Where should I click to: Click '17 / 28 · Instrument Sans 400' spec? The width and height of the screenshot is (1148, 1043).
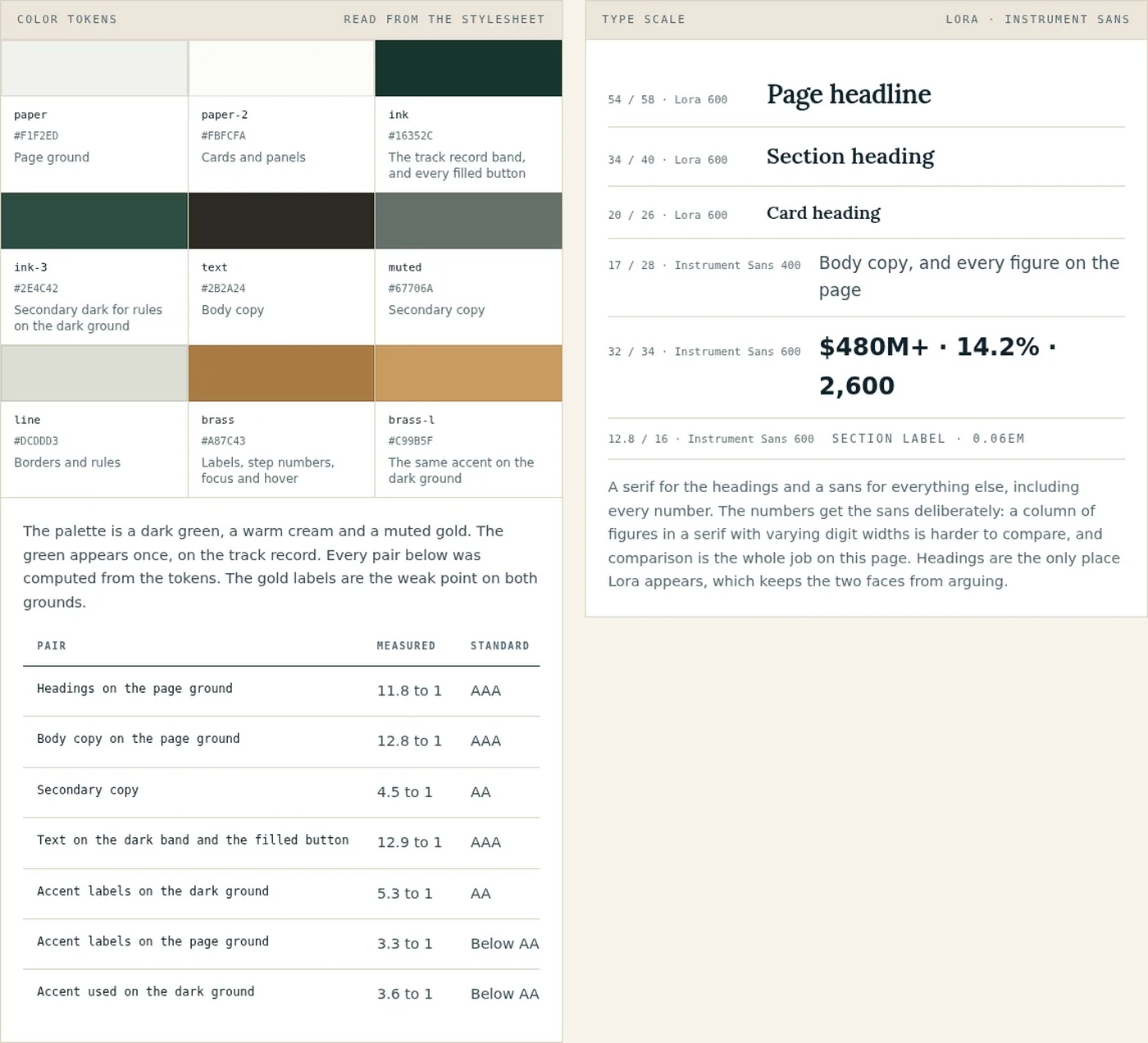(x=704, y=265)
